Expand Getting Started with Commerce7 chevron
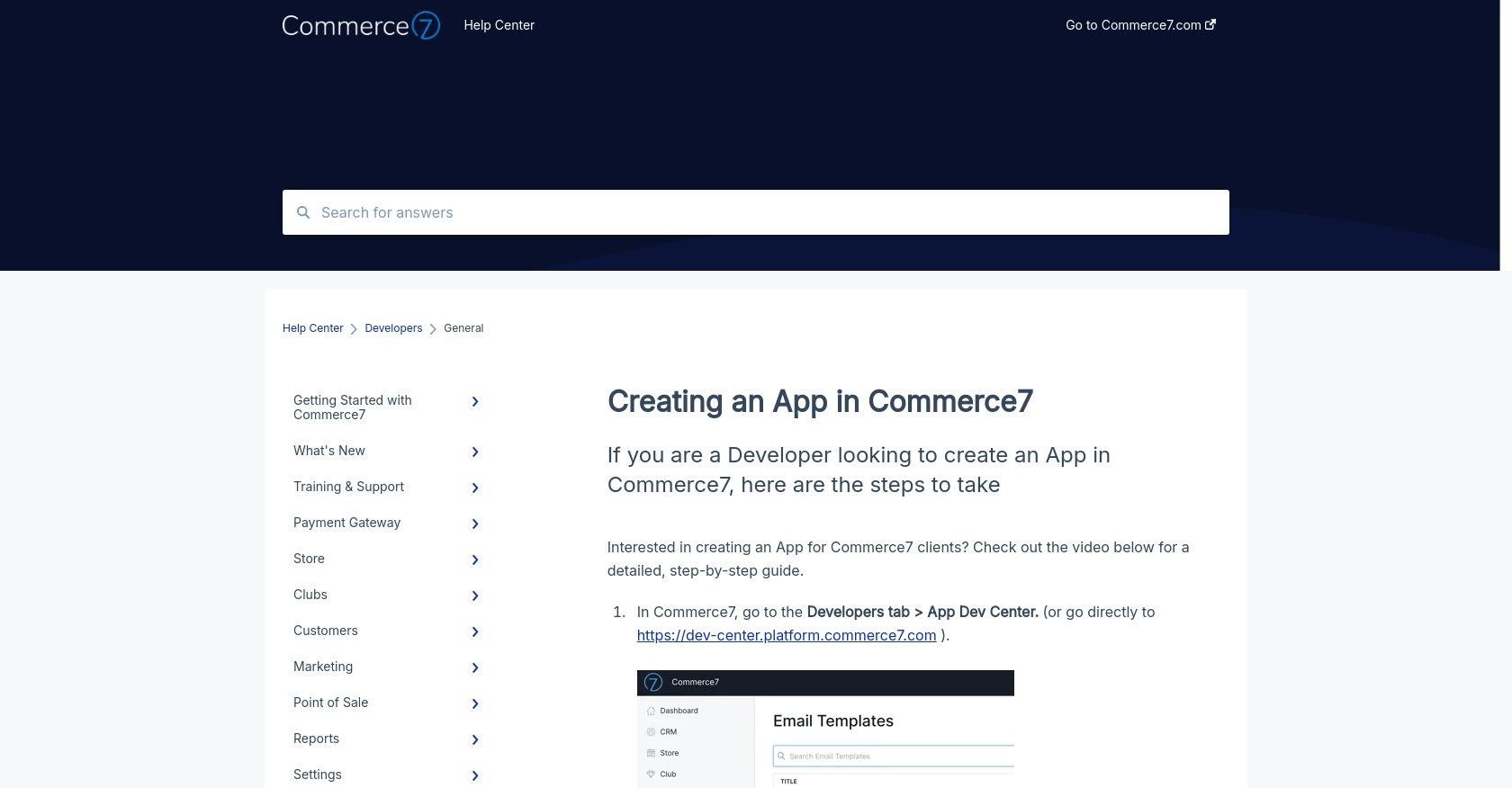Viewport: 1512px width, 788px height. [x=475, y=401]
